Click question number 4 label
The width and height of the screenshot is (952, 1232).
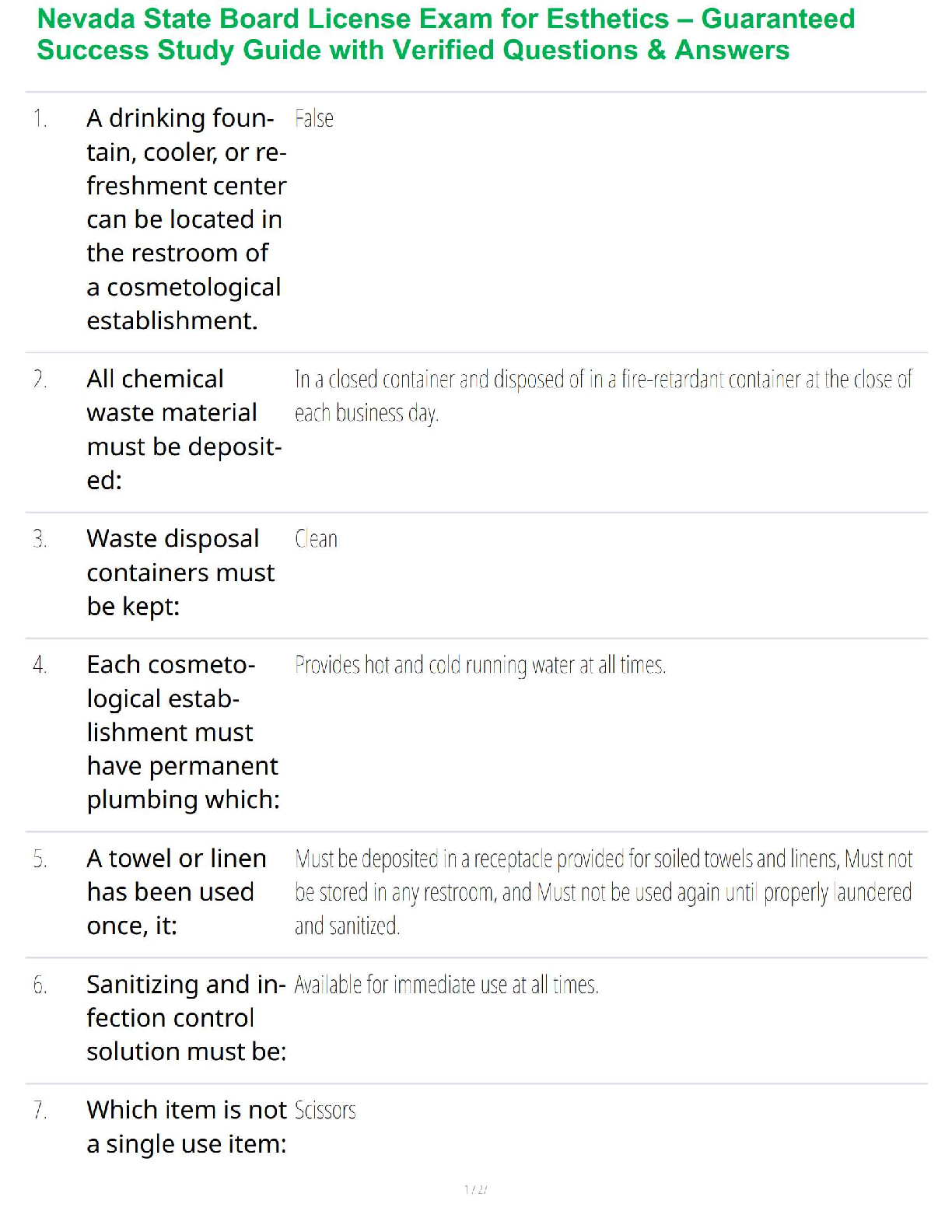click(x=40, y=665)
